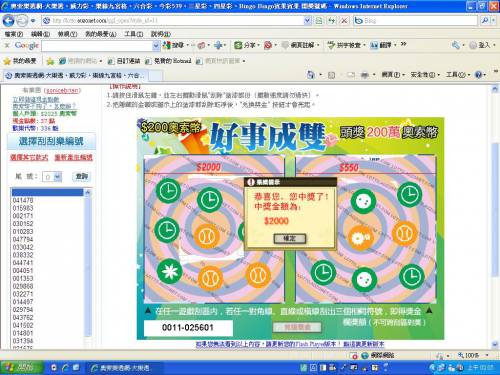Click the Flash Player update link below game
500x375 pixels.
pyautogui.click(x=290, y=344)
